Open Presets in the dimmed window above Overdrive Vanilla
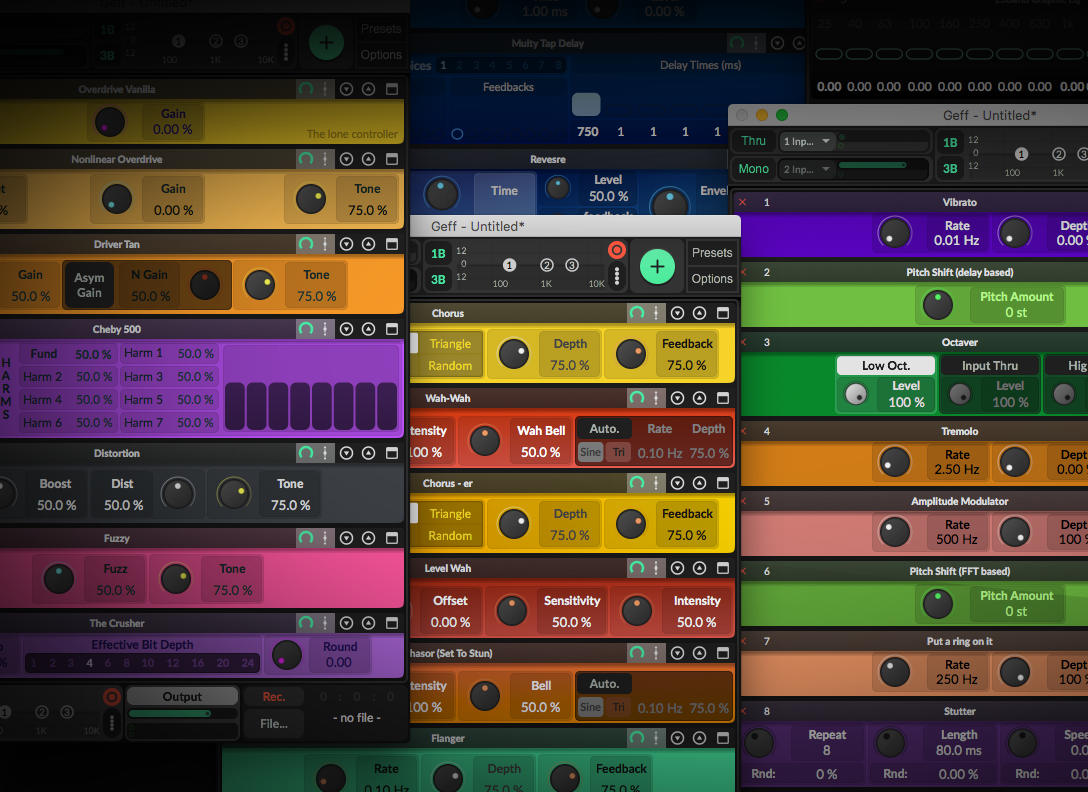 (381, 29)
